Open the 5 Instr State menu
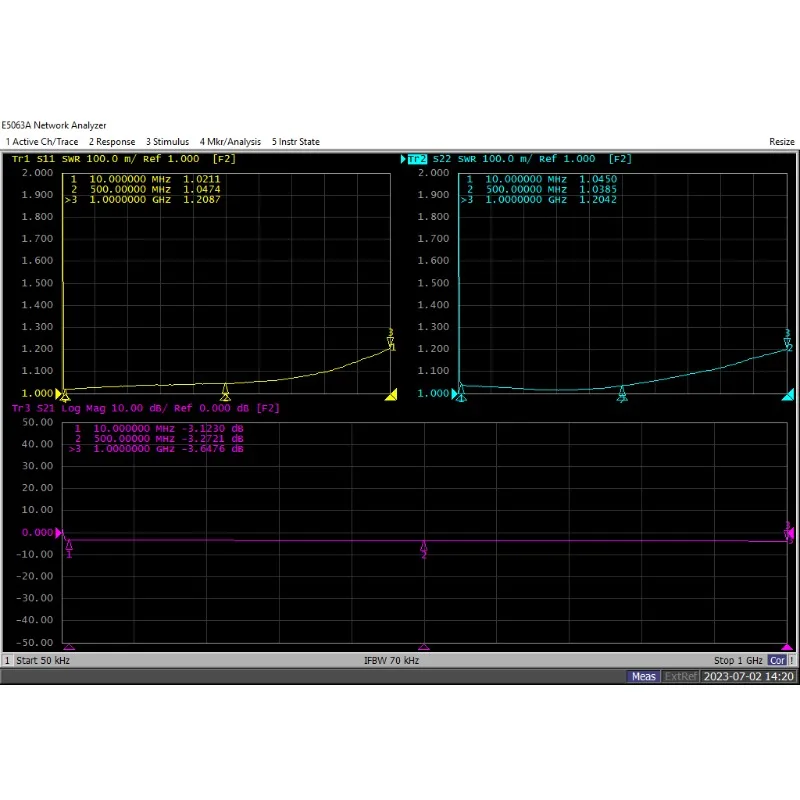Viewport: 800px width, 800px height. coord(295,142)
